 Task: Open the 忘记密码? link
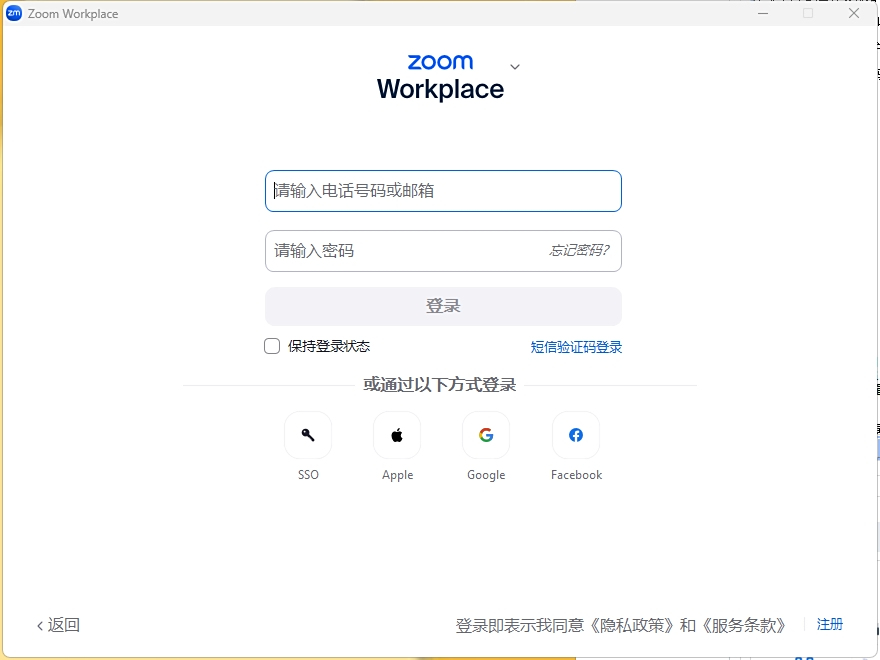click(x=579, y=250)
